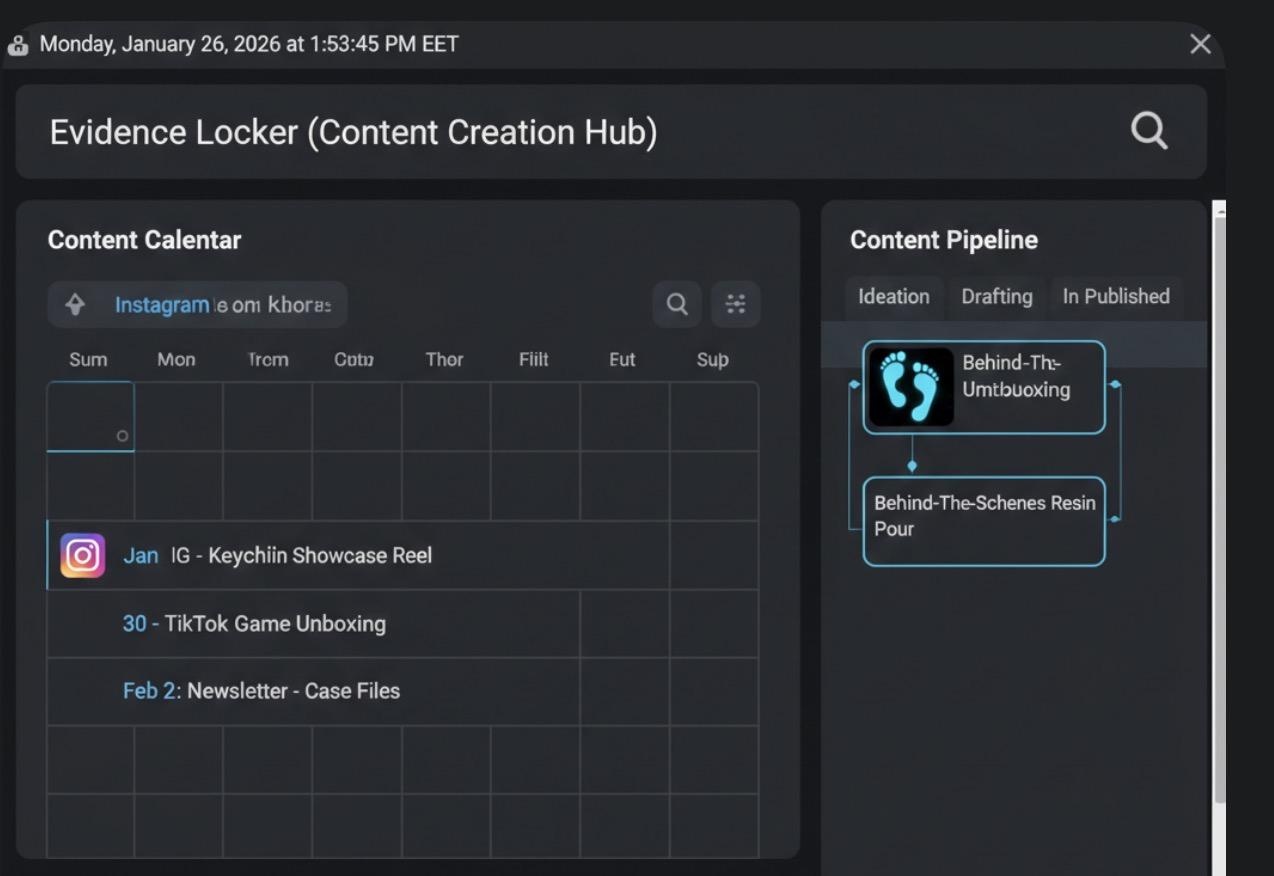Click the Thor day header

444,360
